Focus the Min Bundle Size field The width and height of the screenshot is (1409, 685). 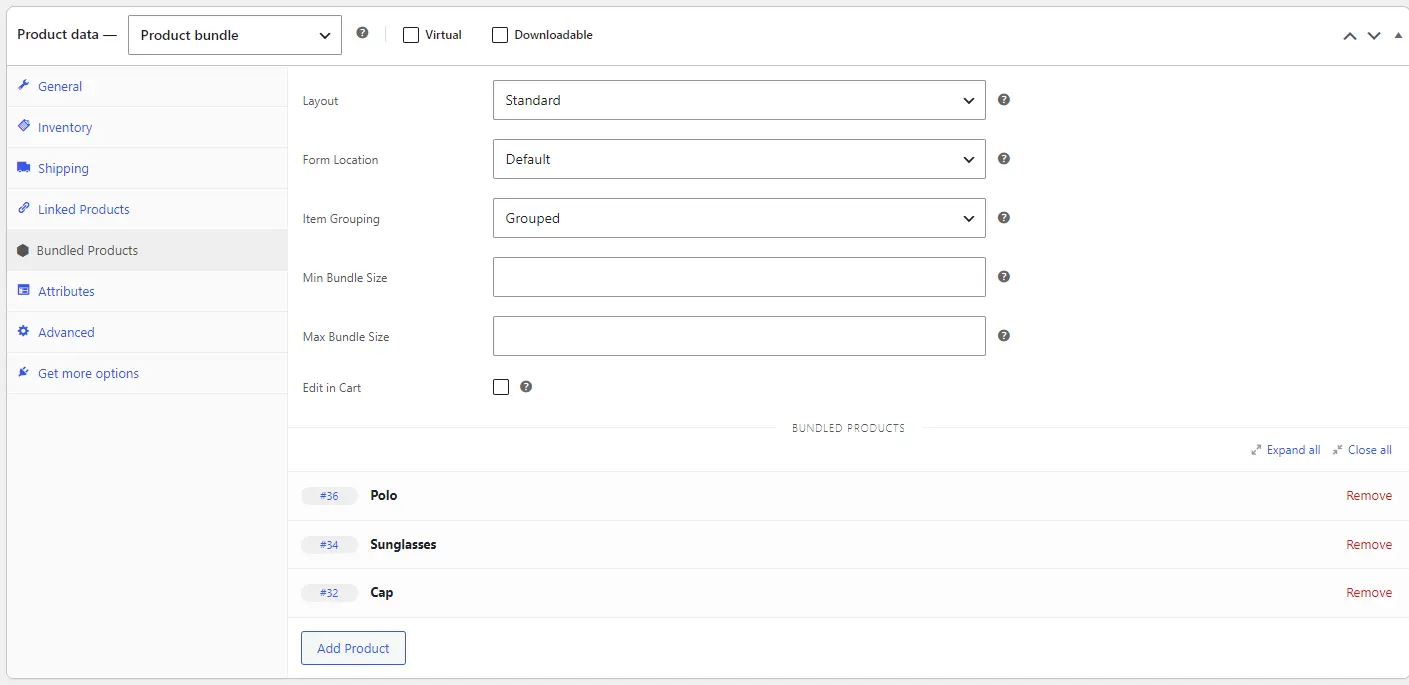739,277
